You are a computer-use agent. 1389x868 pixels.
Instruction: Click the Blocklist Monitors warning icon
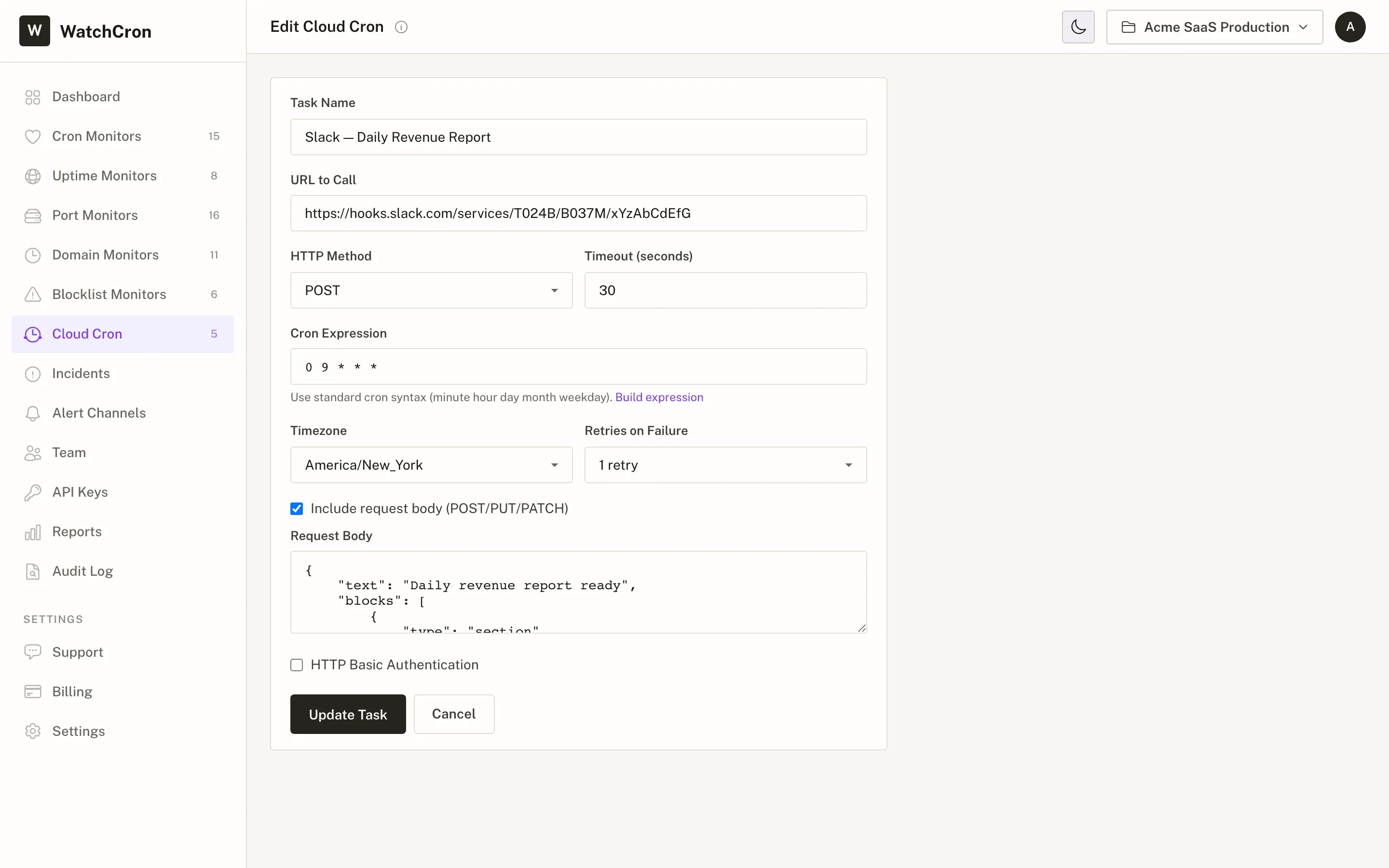[x=33, y=295]
